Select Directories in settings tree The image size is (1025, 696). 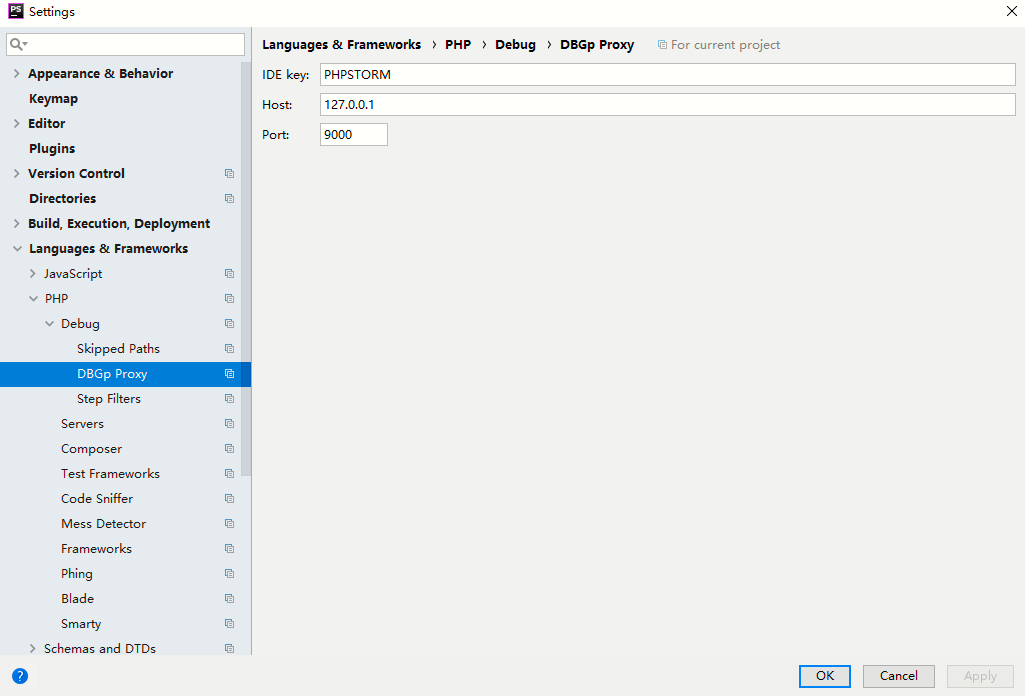coord(63,199)
